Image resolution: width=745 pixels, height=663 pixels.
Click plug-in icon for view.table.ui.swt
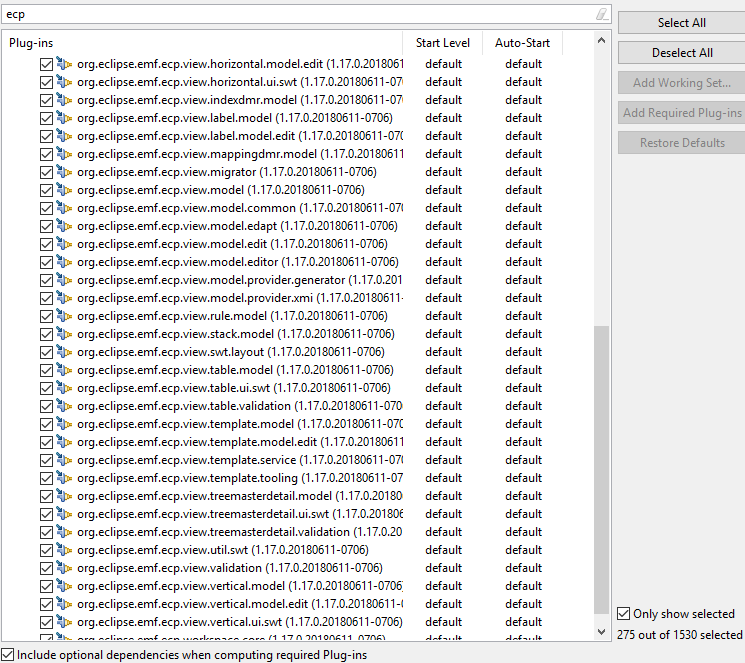pos(64,388)
